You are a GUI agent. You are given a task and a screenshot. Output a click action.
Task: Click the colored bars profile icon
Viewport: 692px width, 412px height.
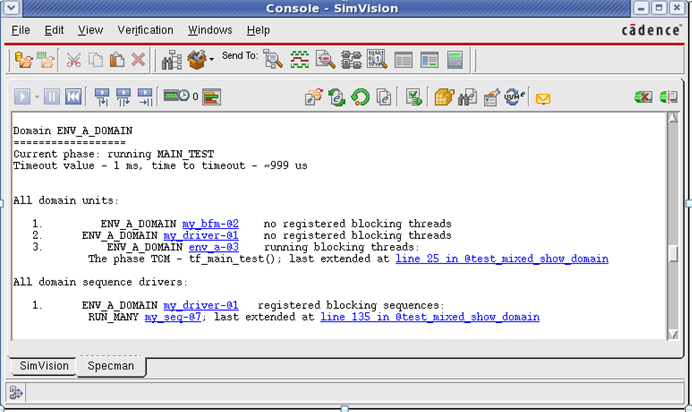coord(211,97)
